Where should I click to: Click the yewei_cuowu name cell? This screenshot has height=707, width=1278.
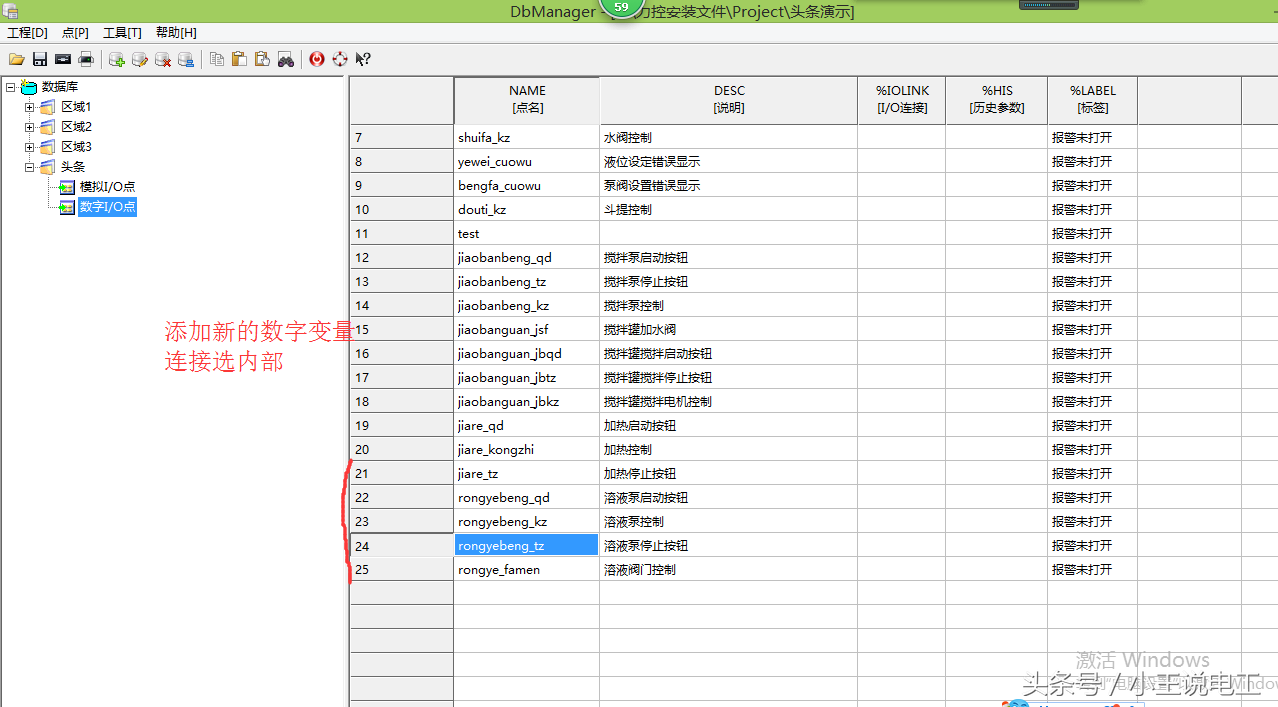(x=527, y=161)
